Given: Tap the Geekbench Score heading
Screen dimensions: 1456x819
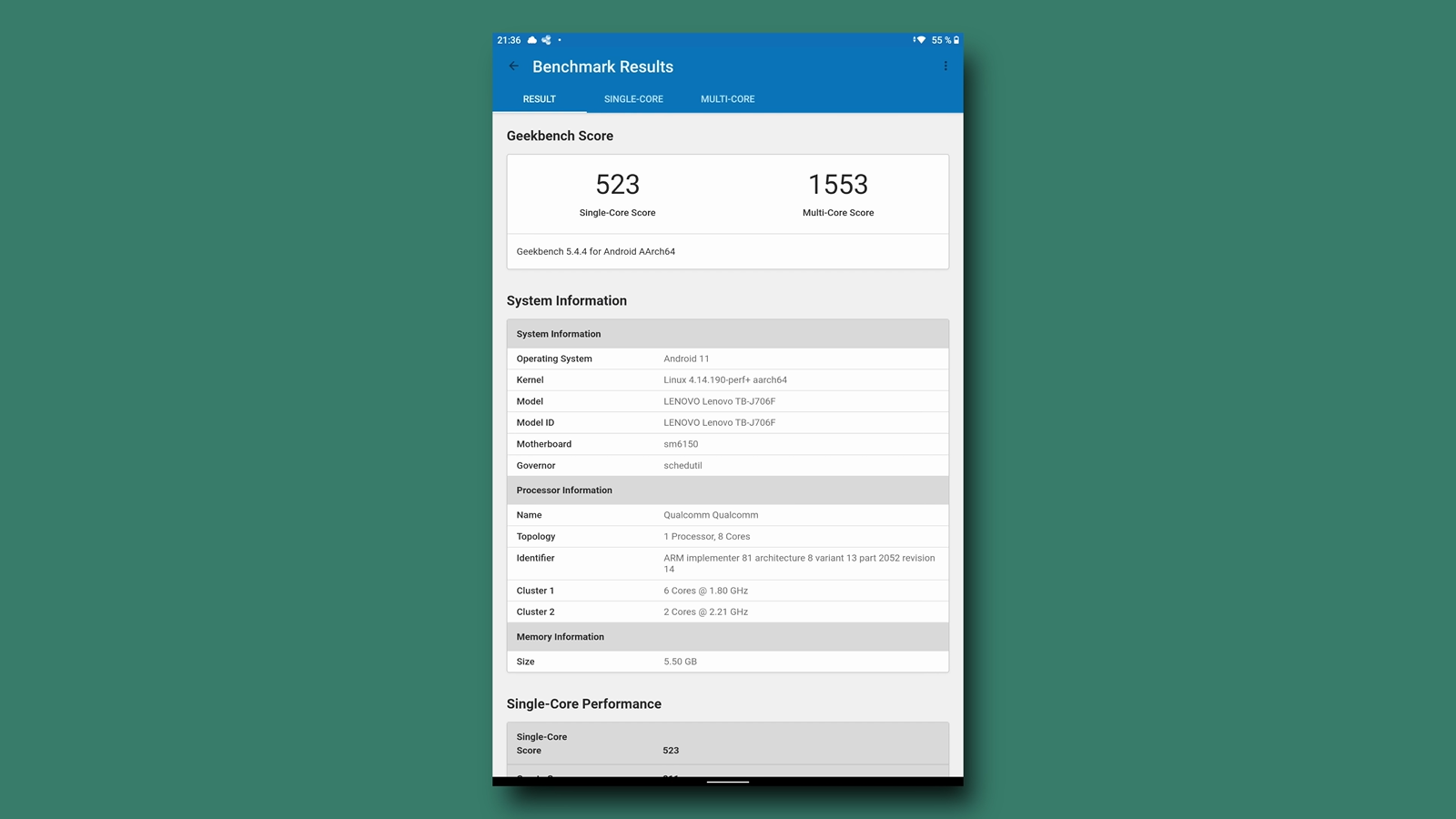Looking at the screenshot, I should [560, 136].
